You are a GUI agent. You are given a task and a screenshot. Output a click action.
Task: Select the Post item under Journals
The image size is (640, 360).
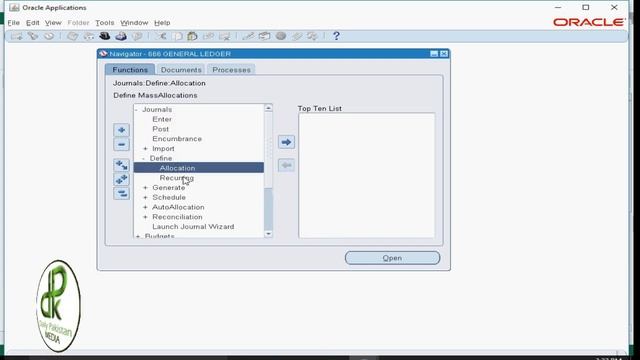[x=160, y=129]
